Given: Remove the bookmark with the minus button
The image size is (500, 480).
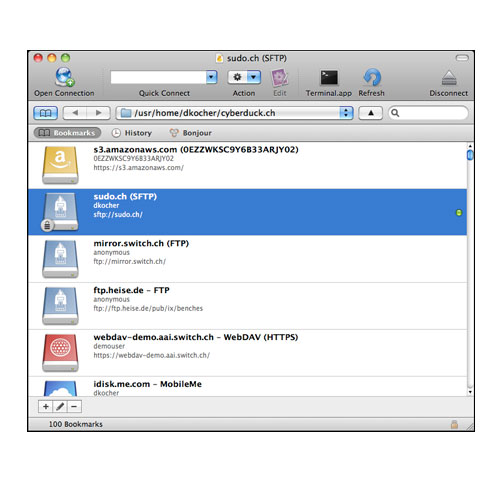Looking at the screenshot, I should [x=74, y=406].
